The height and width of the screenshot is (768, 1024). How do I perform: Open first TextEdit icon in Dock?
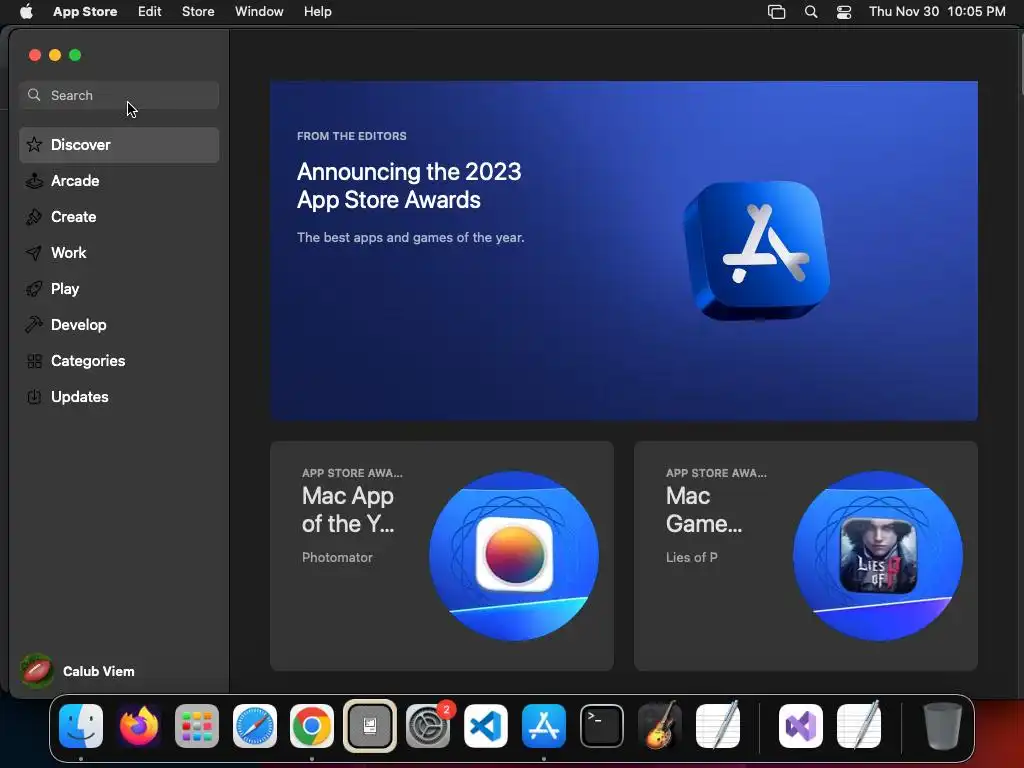pyautogui.click(x=717, y=726)
